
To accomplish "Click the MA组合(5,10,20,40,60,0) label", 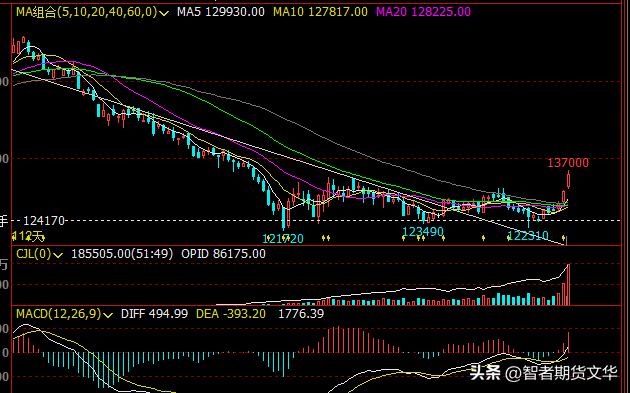I will tap(86, 12).
